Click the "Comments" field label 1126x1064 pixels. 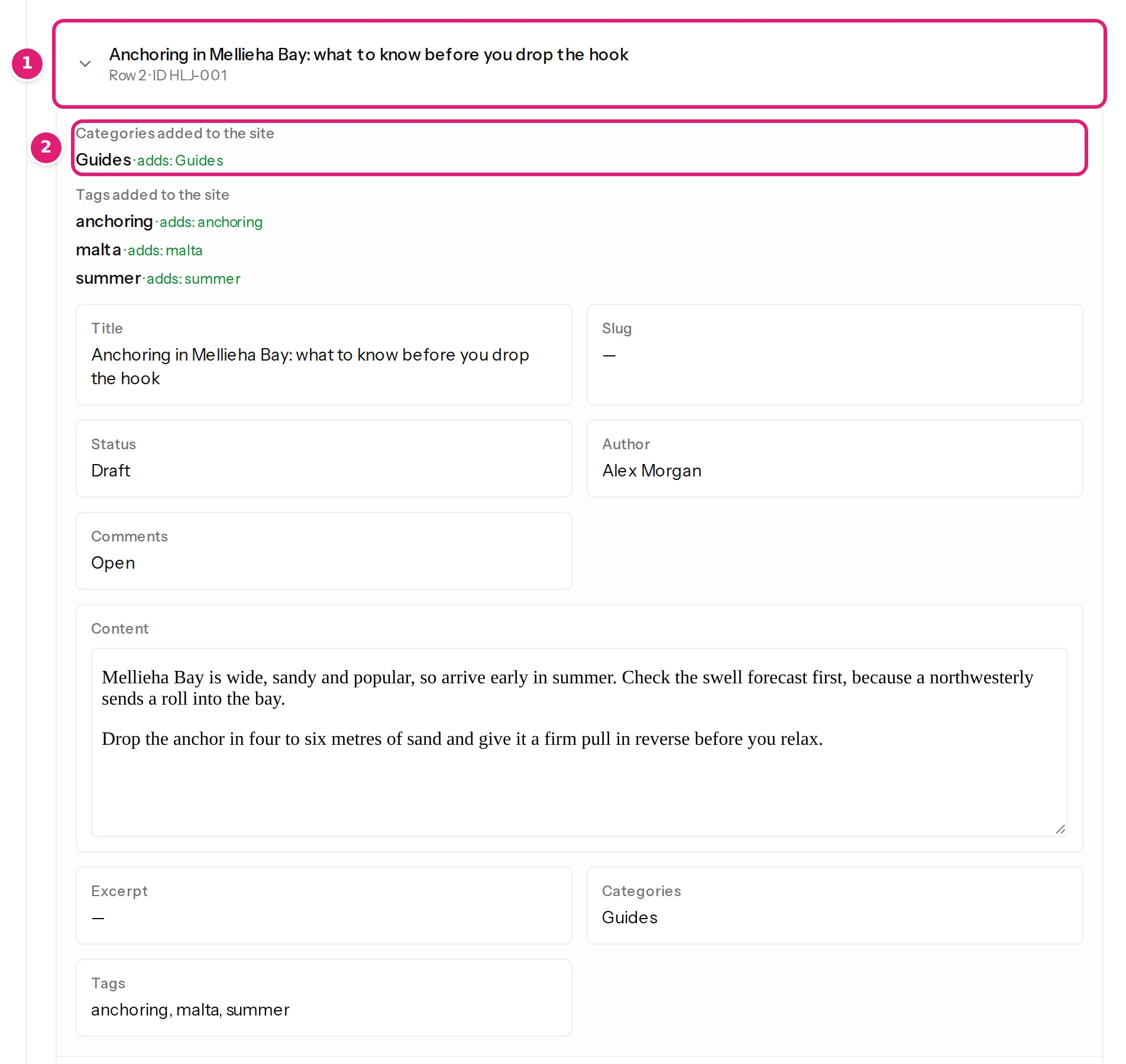(x=130, y=537)
